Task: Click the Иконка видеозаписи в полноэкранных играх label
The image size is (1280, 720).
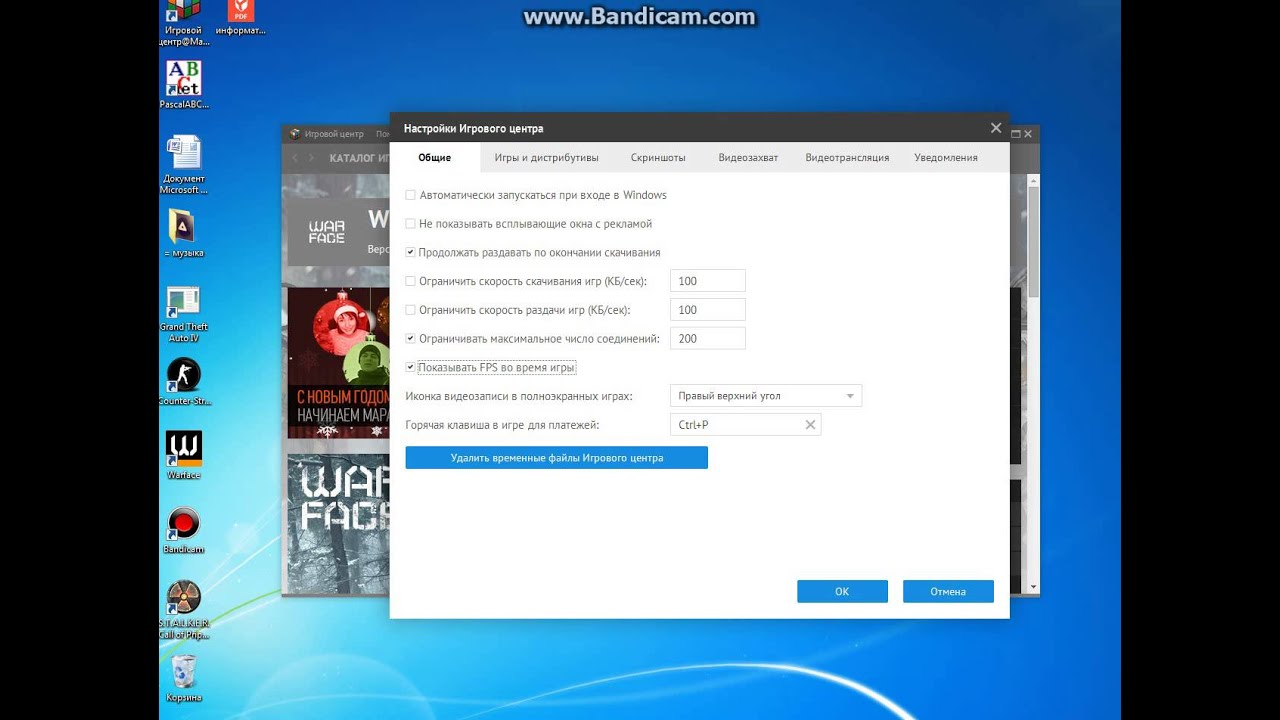Action: pyautogui.click(x=519, y=396)
